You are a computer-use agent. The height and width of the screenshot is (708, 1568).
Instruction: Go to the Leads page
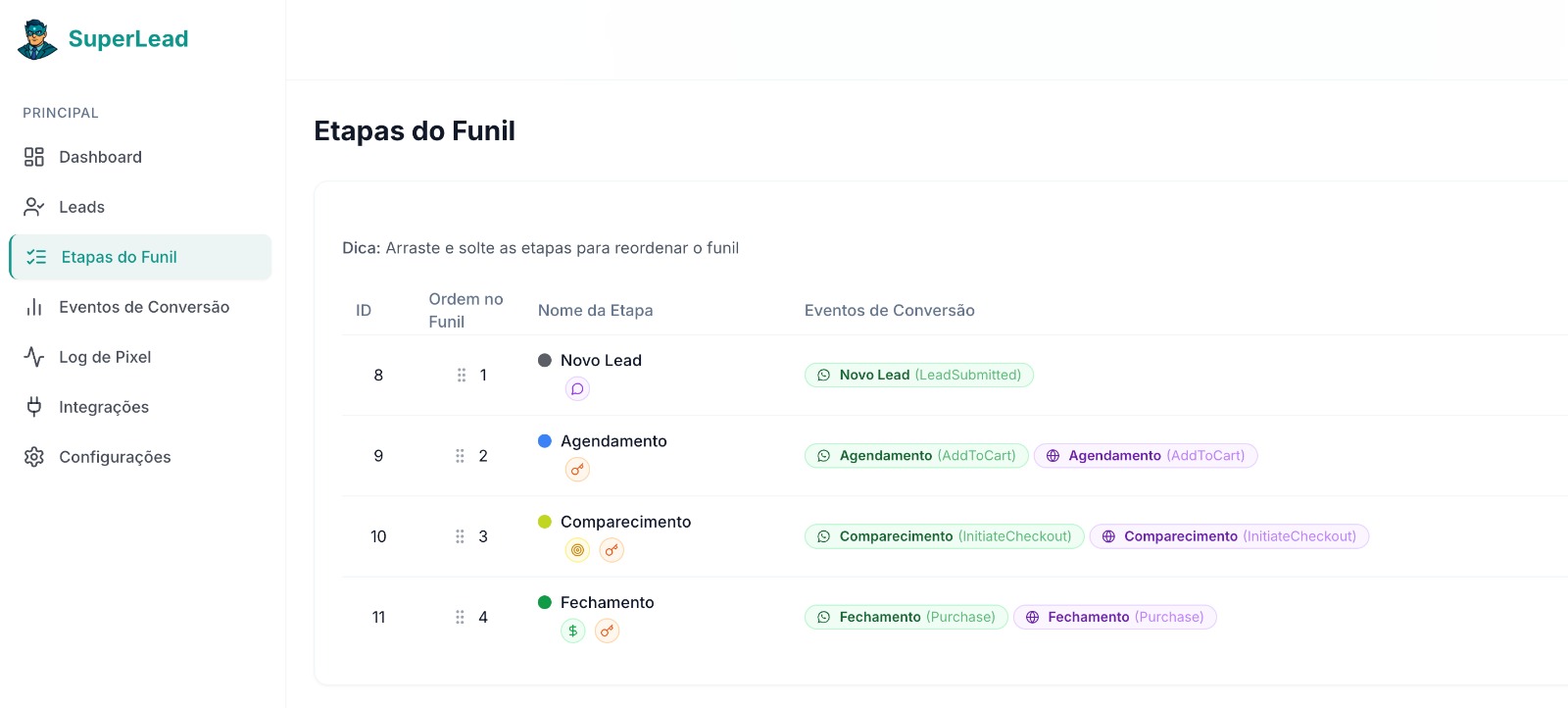pos(140,207)
